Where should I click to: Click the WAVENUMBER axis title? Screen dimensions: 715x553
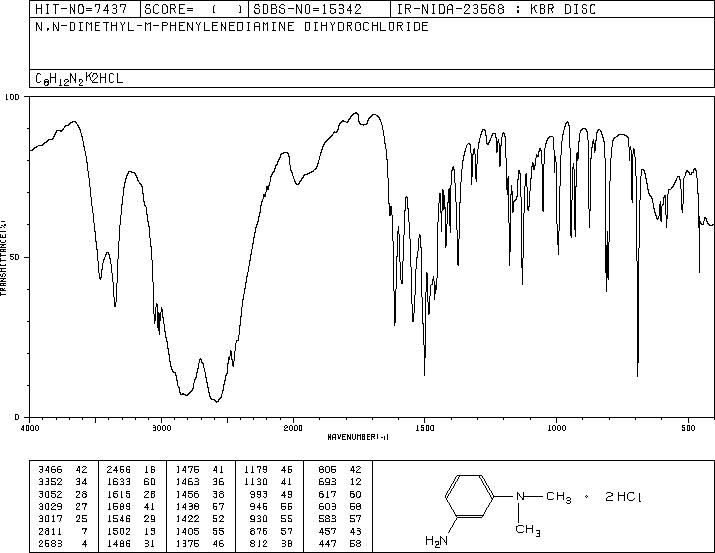pos(358,437)
